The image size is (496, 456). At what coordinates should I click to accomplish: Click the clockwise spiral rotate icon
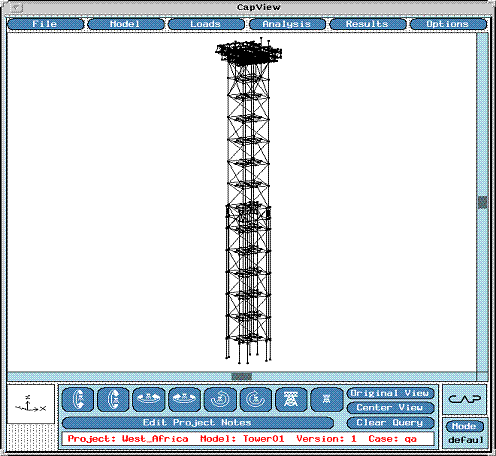(x=256, y=399)
